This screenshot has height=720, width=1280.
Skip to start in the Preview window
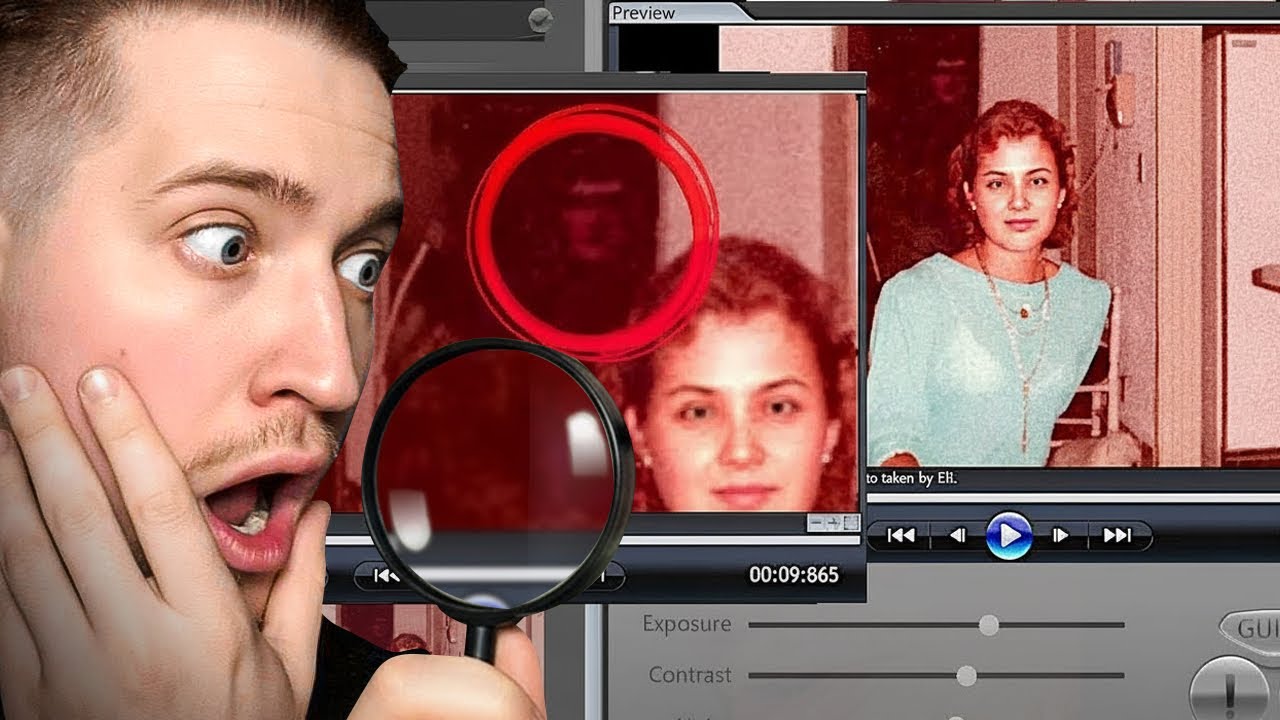[901, 536]
